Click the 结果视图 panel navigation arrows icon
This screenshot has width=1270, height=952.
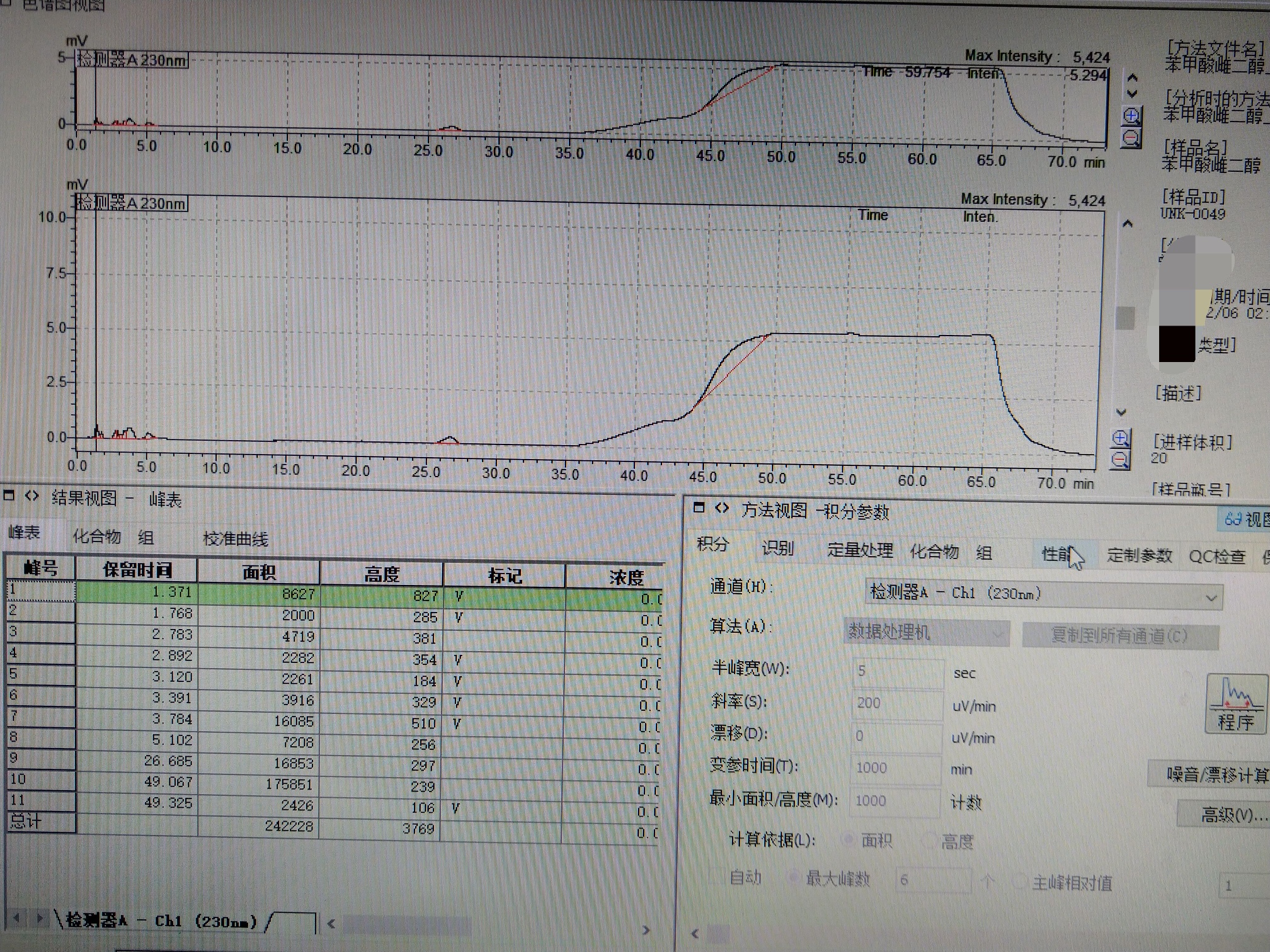click(x=31, y=496)
